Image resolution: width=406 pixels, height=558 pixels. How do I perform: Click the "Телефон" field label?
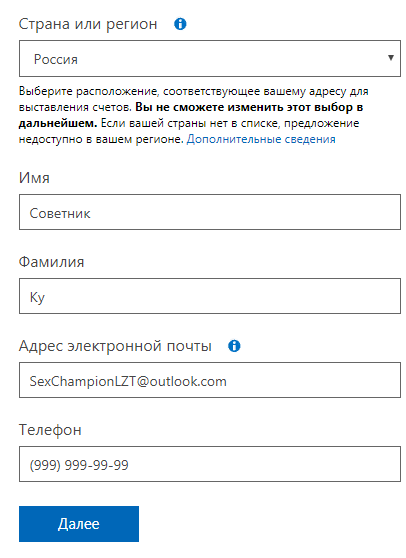(50, 430)
